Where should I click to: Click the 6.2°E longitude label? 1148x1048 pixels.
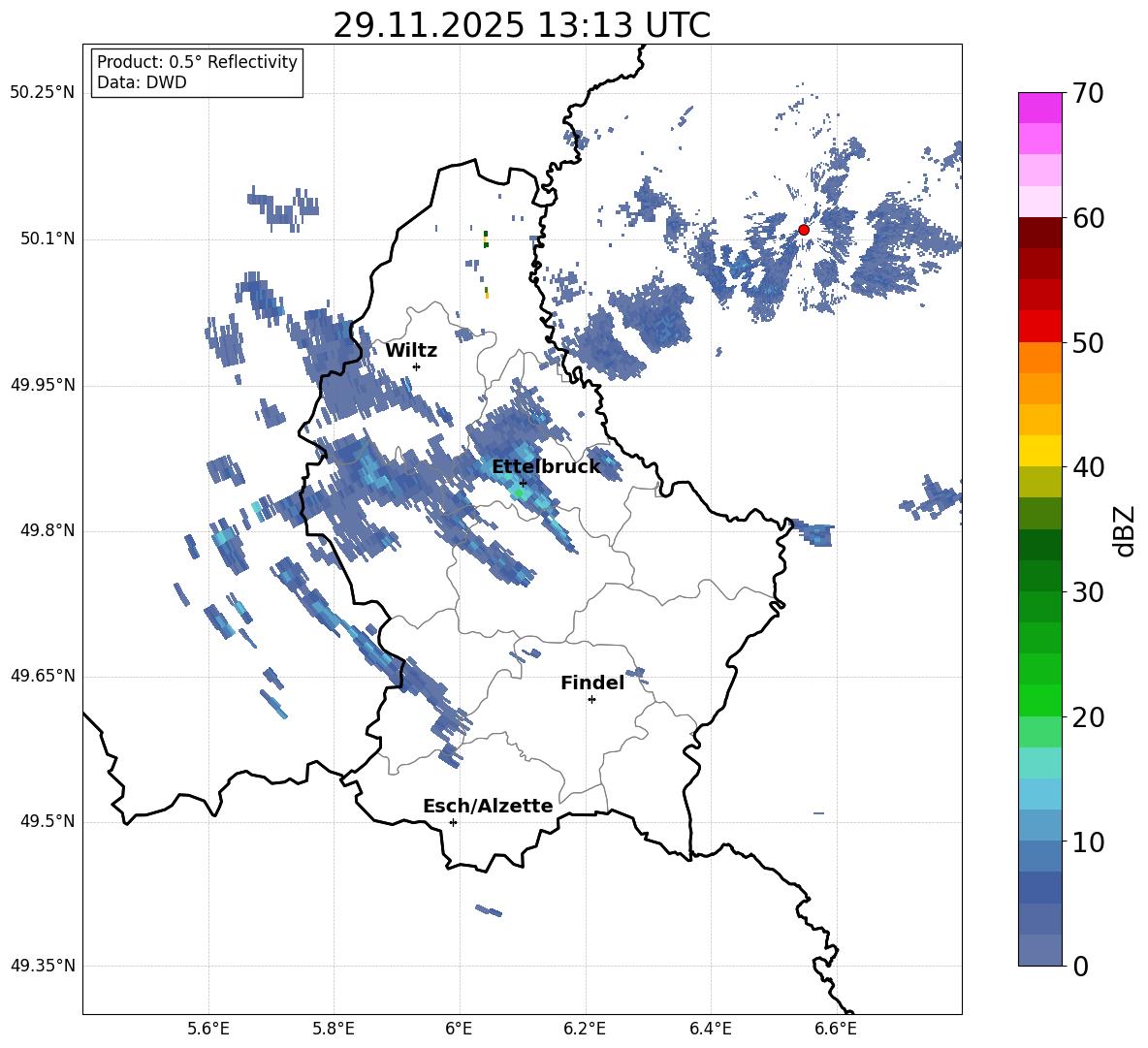pos(585,1029)
